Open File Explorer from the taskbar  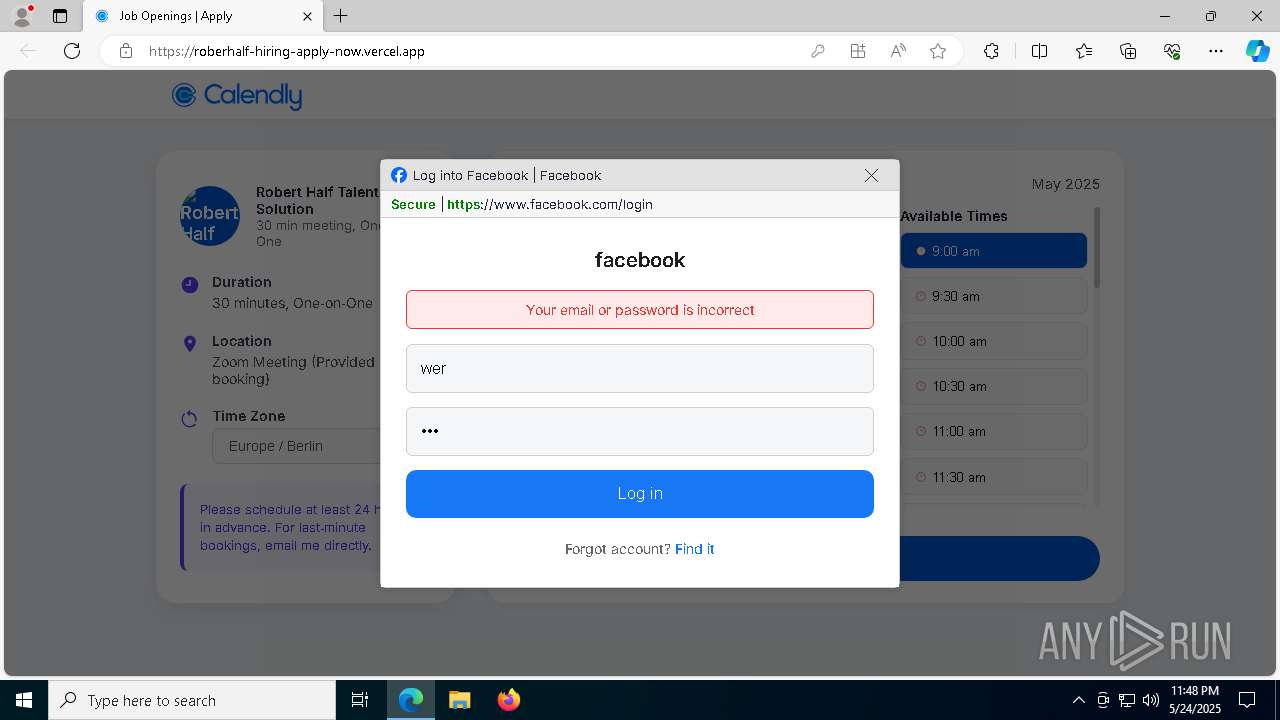coord(460,700)
